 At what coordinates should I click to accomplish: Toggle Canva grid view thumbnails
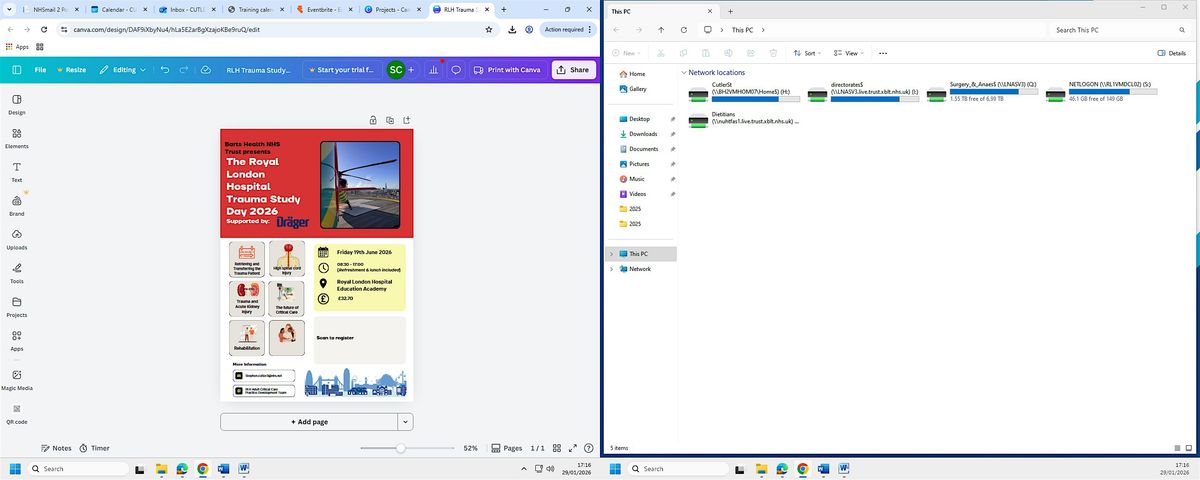point(557,448)
